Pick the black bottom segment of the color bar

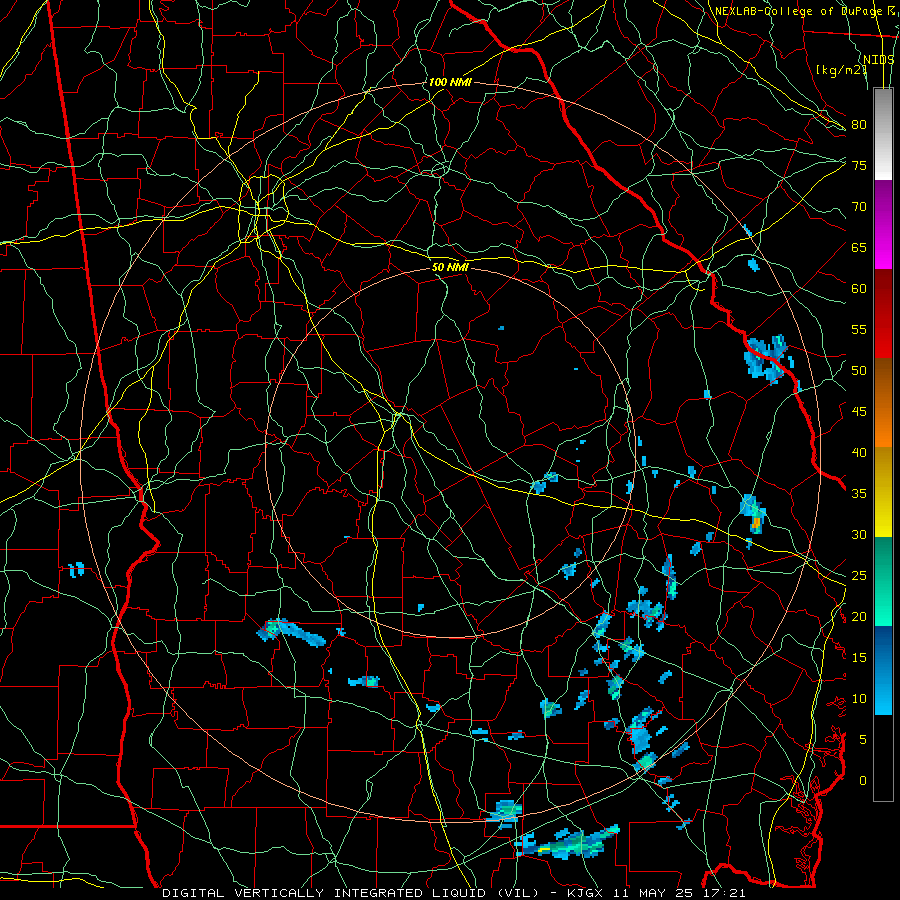[883, 758]
